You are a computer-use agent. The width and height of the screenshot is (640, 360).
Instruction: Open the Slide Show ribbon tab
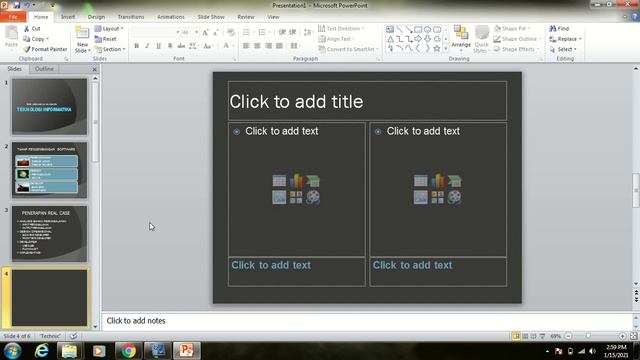point(211,17)
